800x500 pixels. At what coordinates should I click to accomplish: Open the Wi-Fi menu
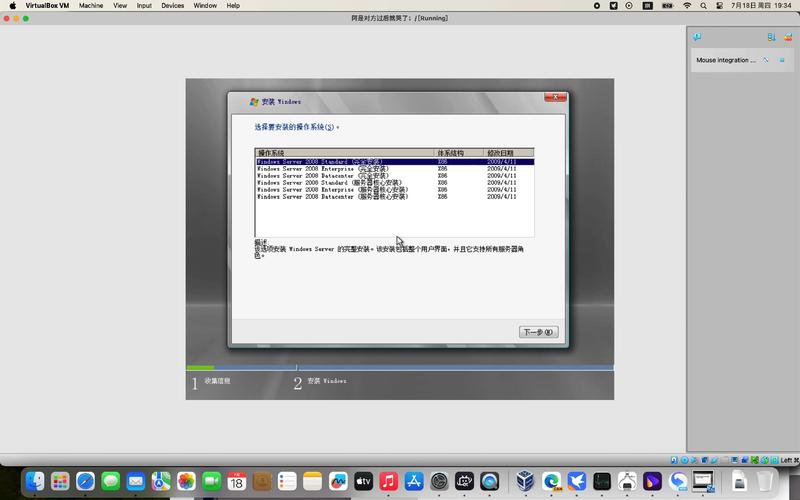point(687,6)
